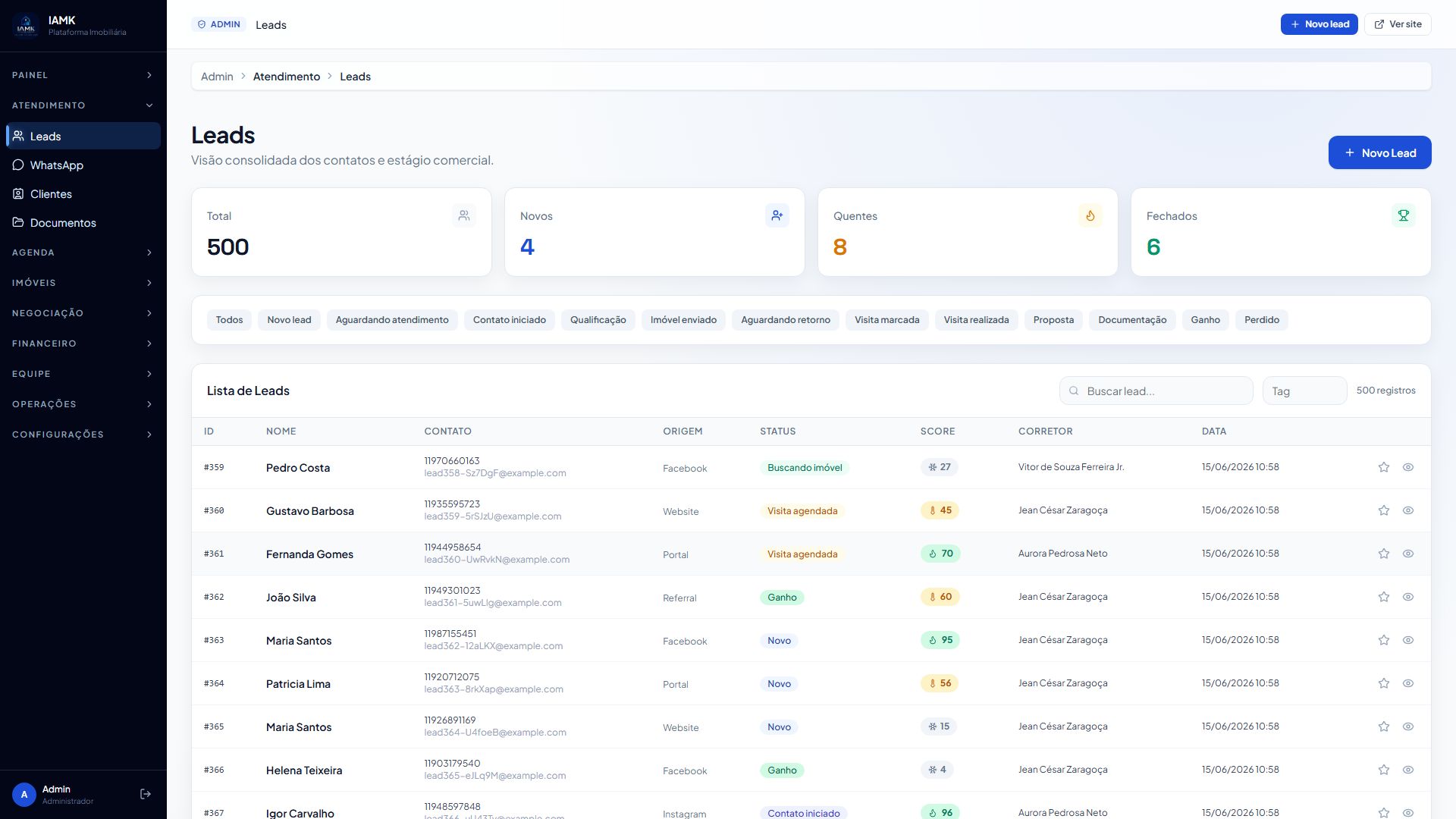Click the IAMK logo in sidebar
Image resolution: width=1456 pixels, height=819 pixels.
click(26, 26)
